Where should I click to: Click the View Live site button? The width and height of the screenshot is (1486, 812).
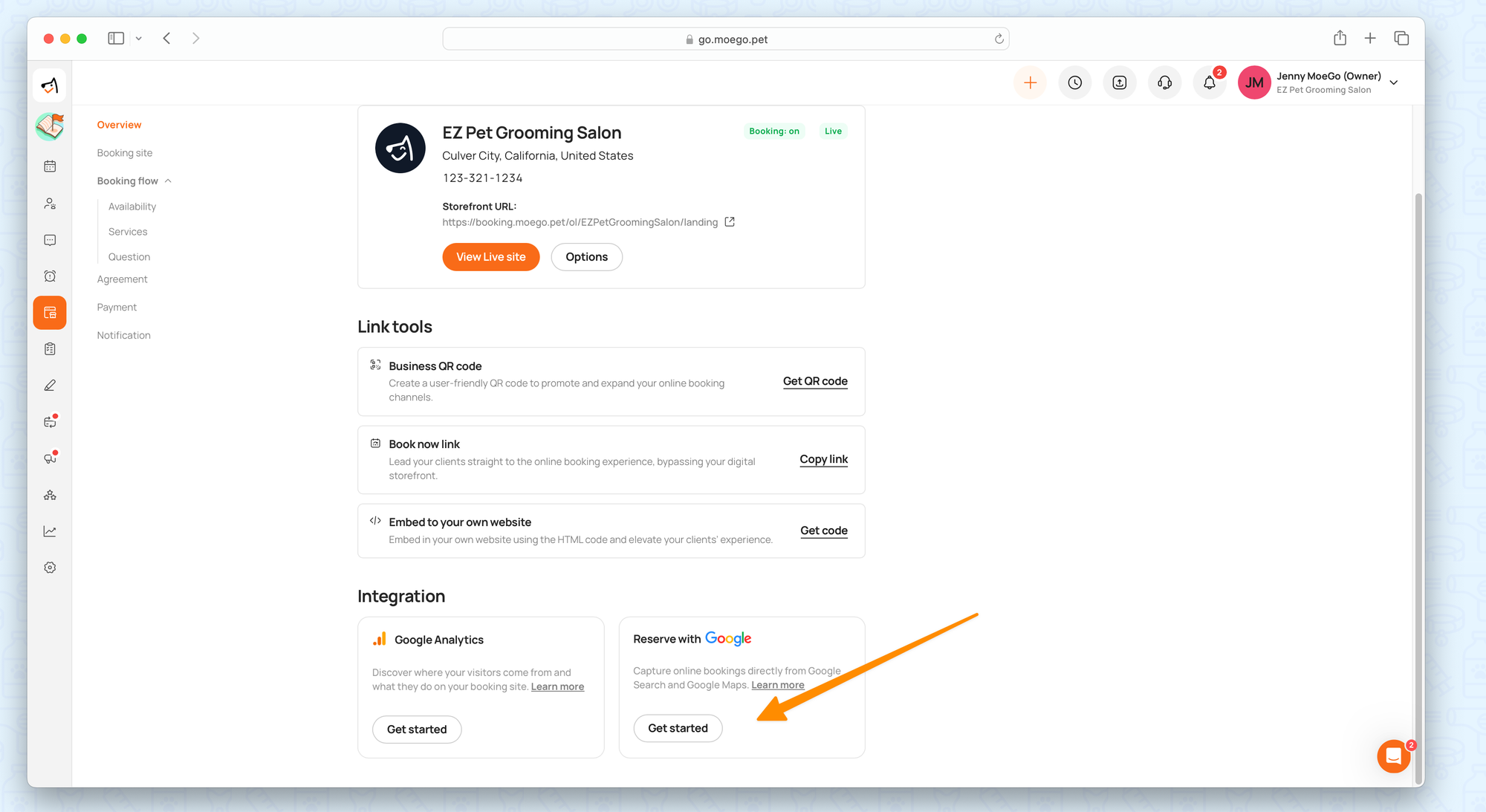click(490, 257)
